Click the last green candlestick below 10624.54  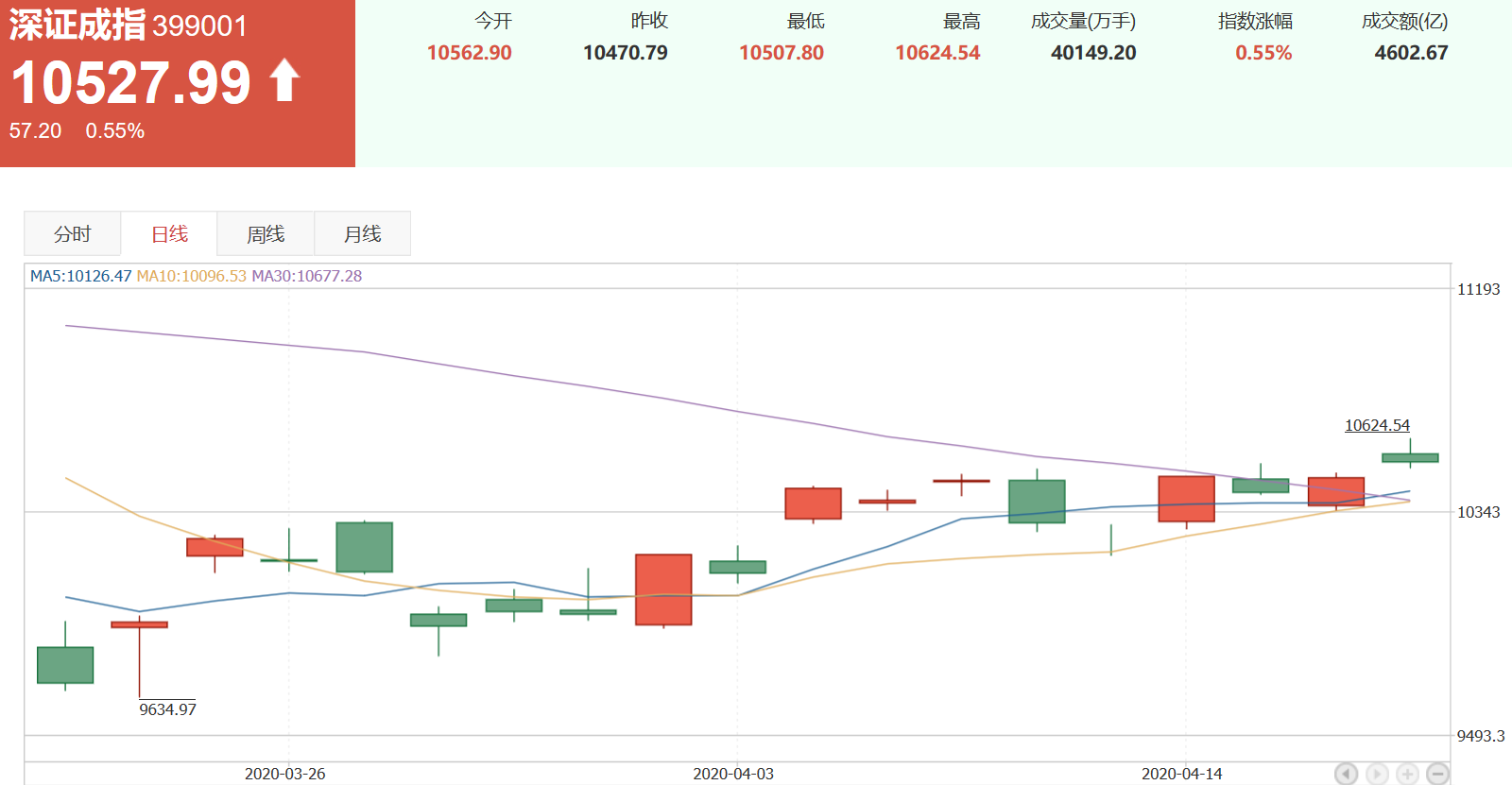[1410, 458]
